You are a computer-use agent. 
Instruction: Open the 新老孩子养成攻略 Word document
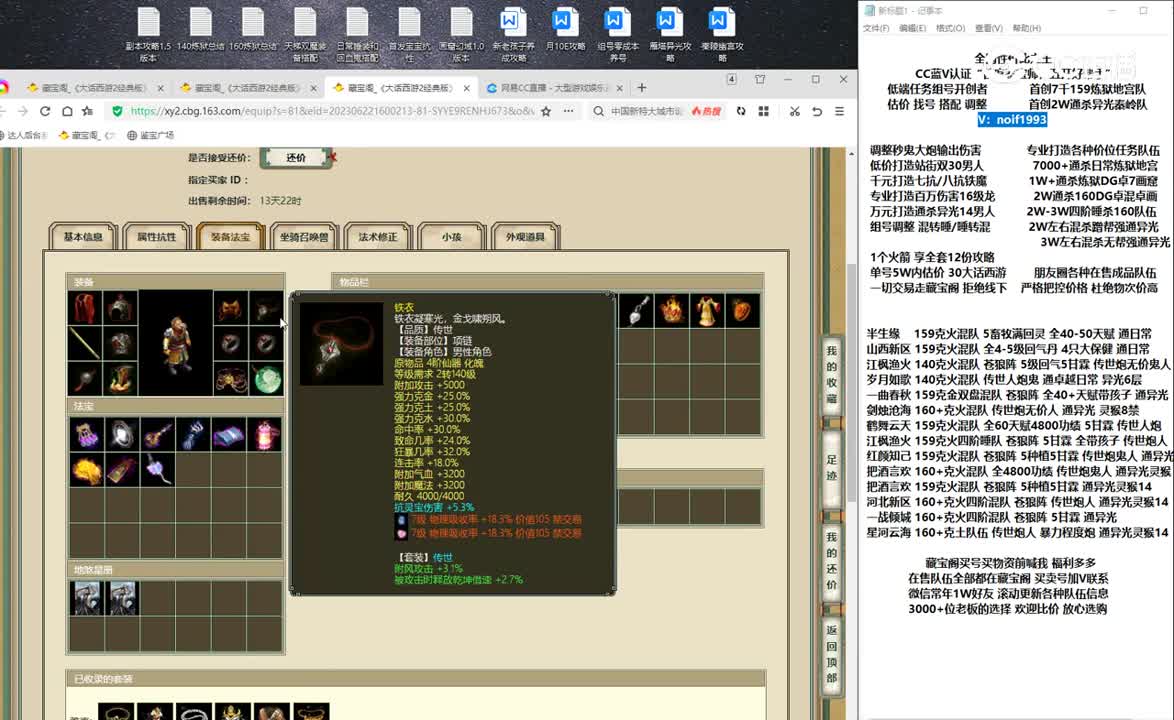pyautogui.click(x=513, y=34)
